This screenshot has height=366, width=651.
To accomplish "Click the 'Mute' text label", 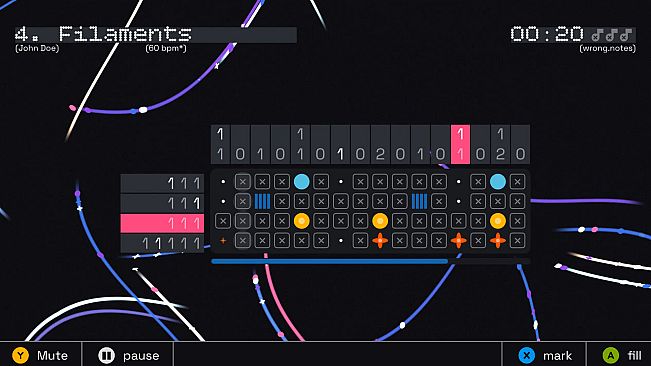I will tap(52, 356).
